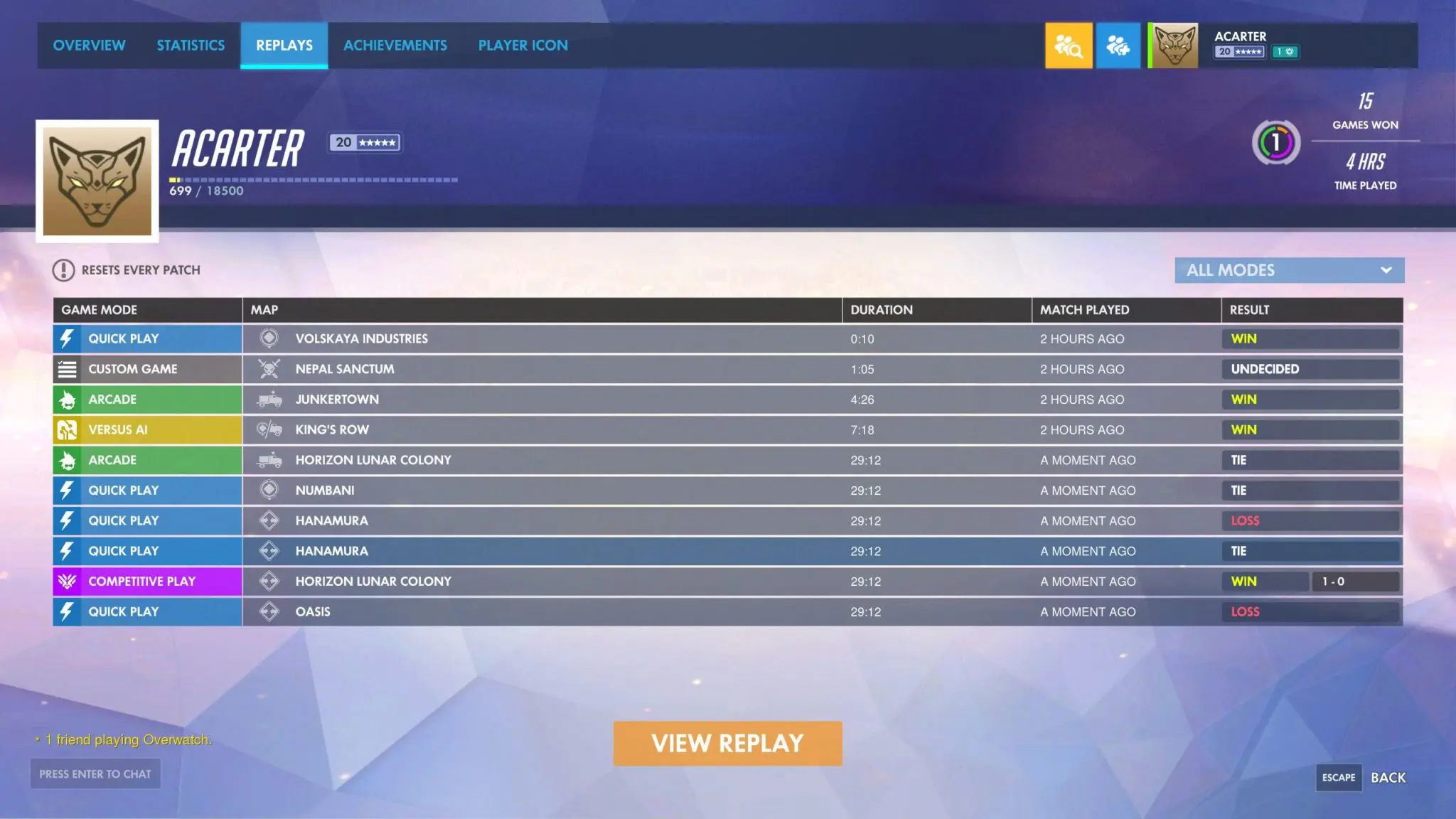1456x819 pixels.
Task: Click the group/social icon next to search
Action: pos(1118,45)
